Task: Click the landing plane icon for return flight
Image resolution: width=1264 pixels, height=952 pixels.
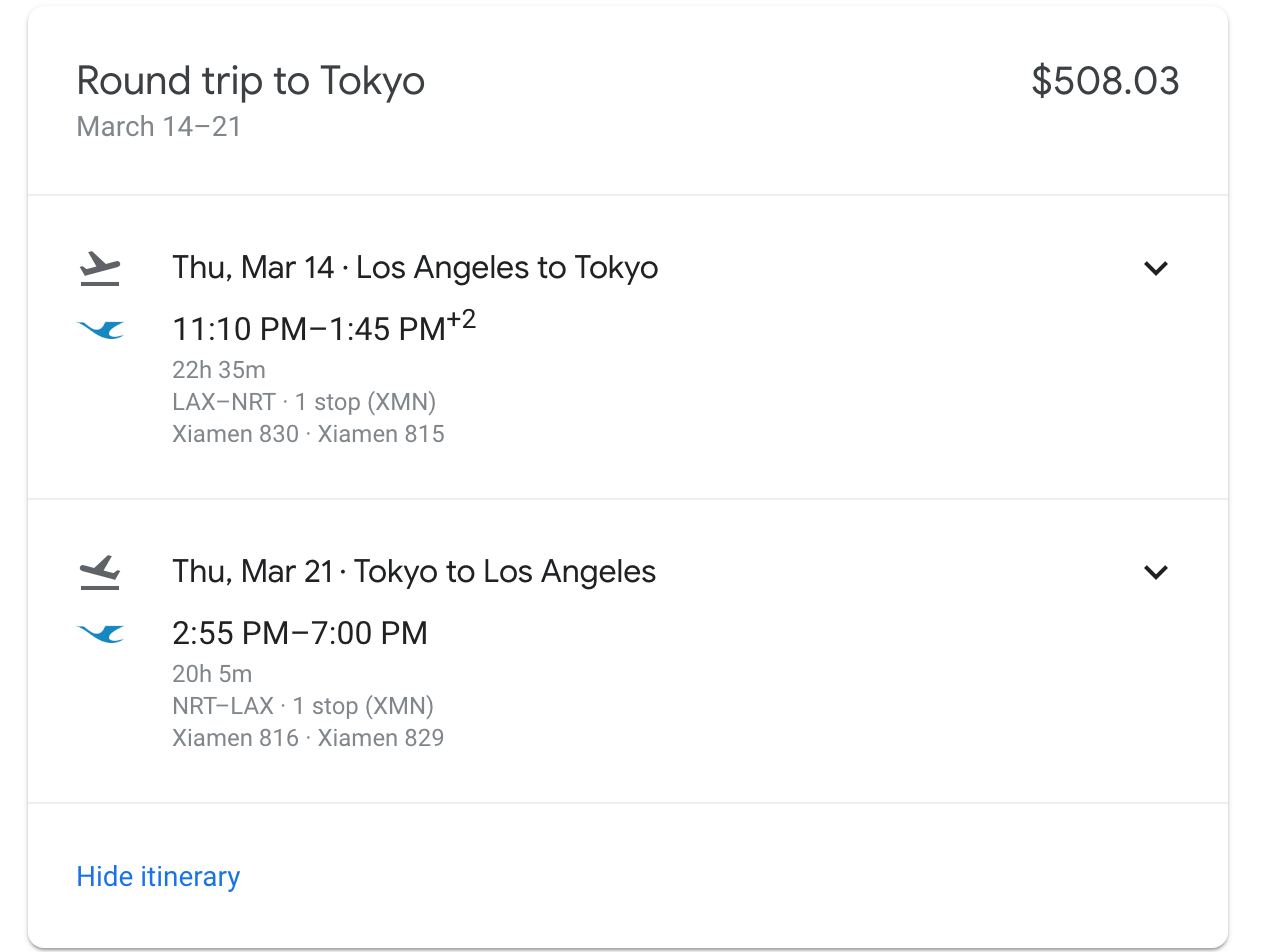Action: (x=100, y=572)
